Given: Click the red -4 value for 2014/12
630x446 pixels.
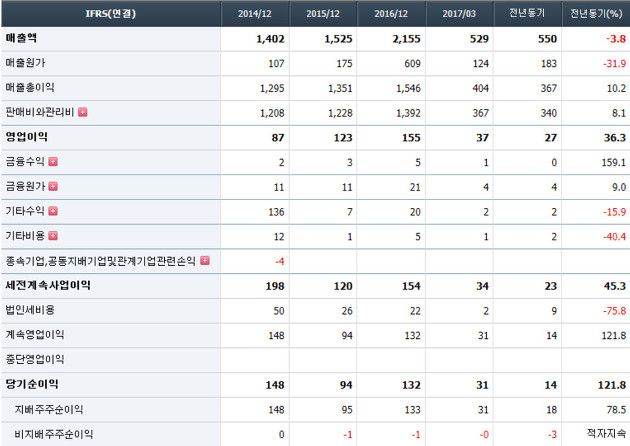Looking at the screenshot, I should 280,262.
